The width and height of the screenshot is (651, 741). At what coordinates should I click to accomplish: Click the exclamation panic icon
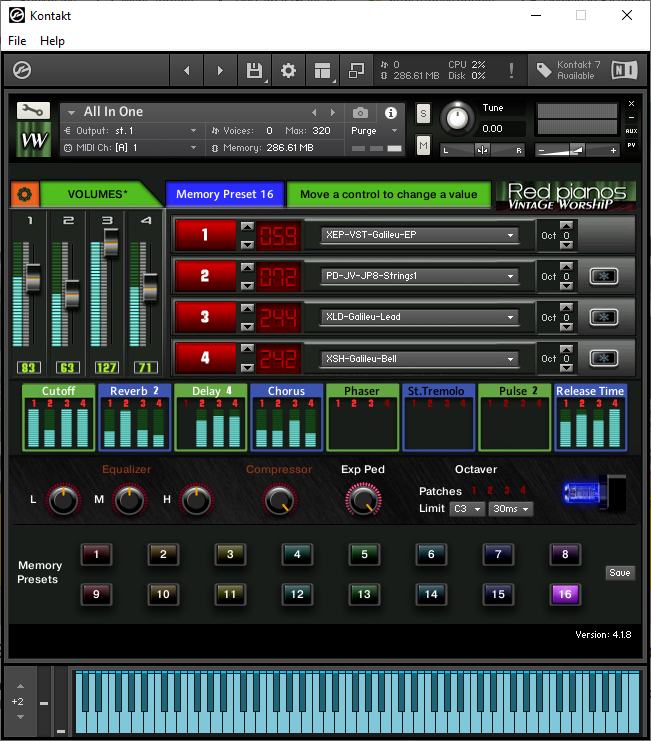(511, 70)
